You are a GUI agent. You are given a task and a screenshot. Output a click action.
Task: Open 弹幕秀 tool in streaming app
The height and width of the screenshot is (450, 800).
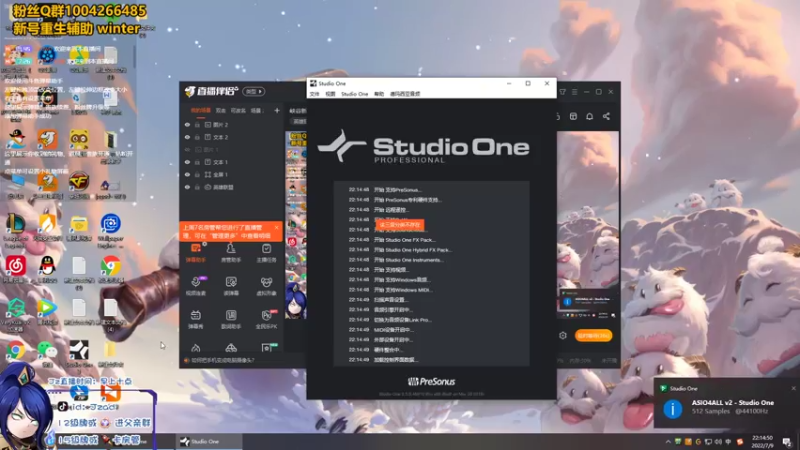point(196,319)
